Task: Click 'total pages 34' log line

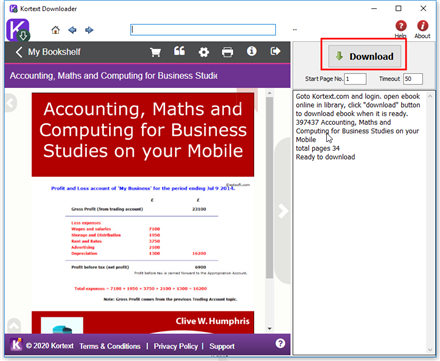Action: click(317, 148)
